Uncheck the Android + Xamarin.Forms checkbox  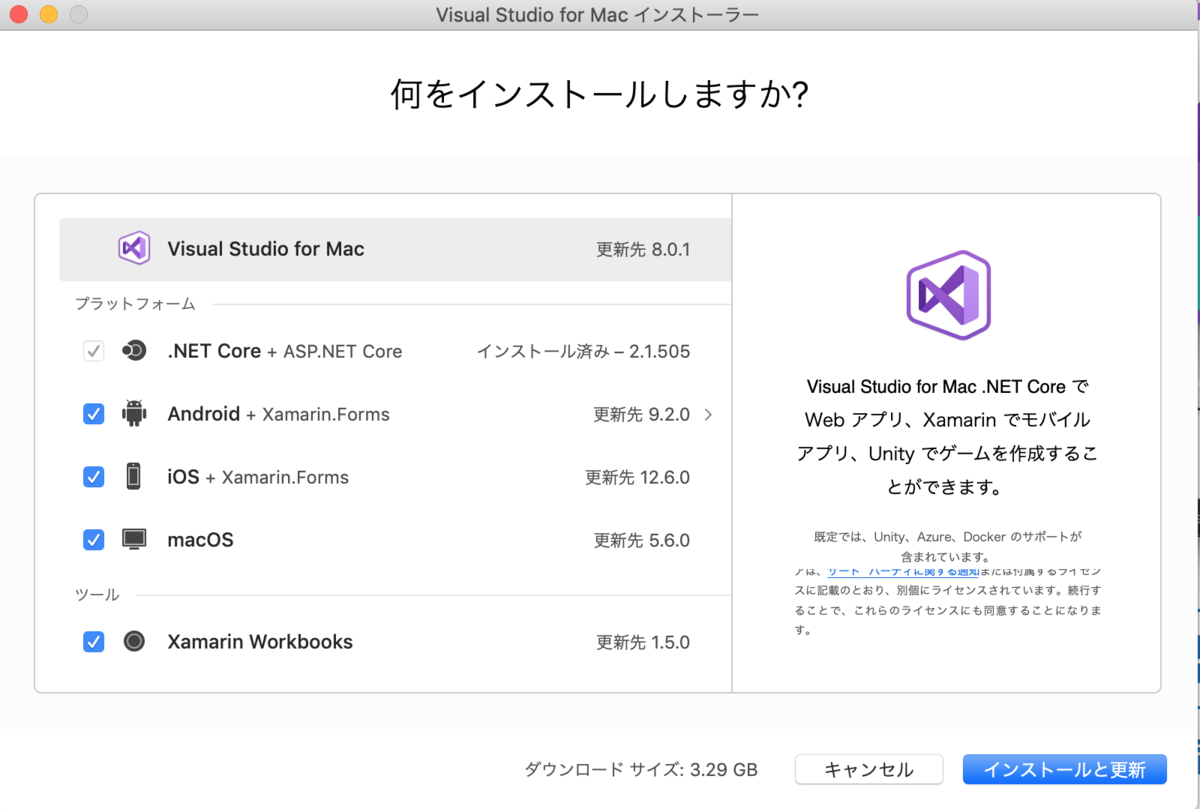pyautogui.click(x=94, y=414)
